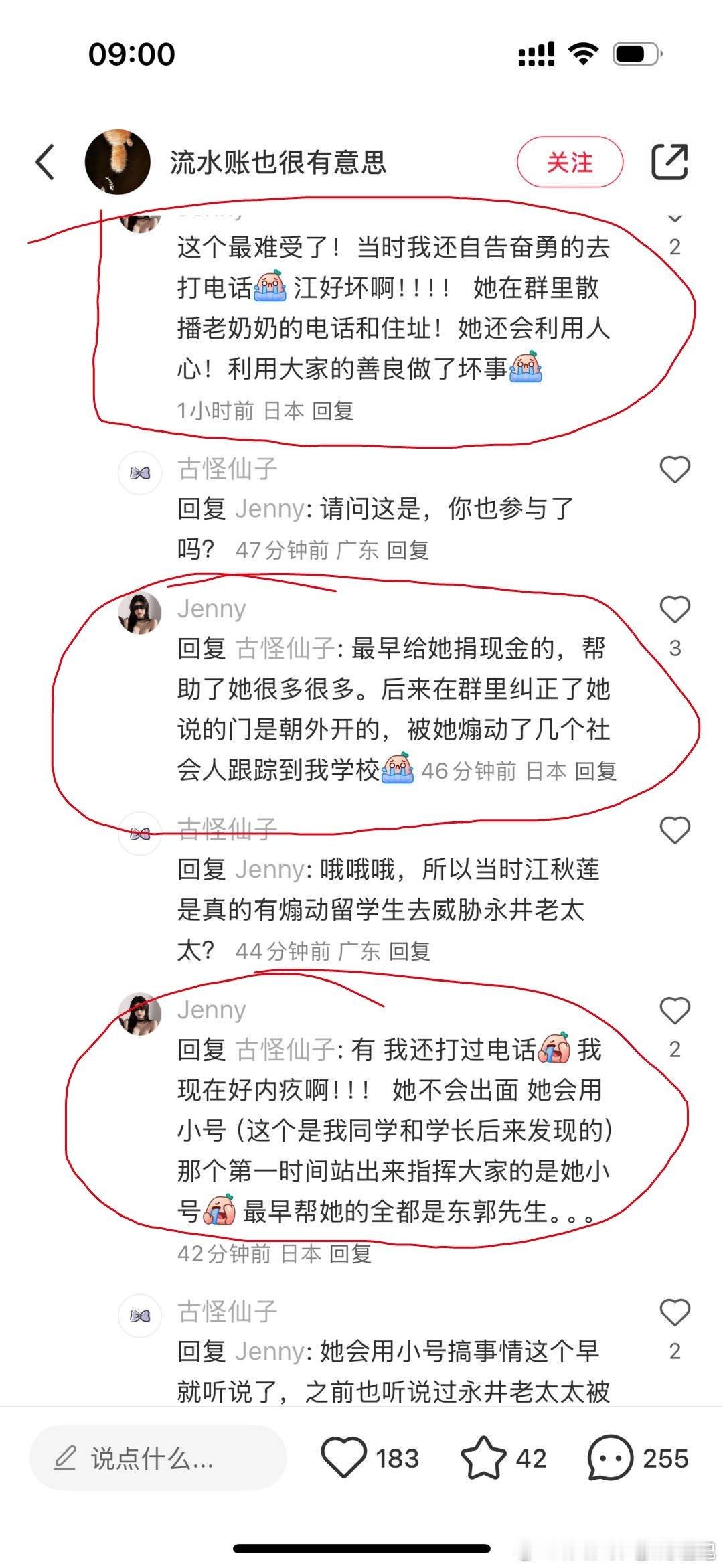
Task: Like the post via the heart showing 183
Action: coord(370,1458)
